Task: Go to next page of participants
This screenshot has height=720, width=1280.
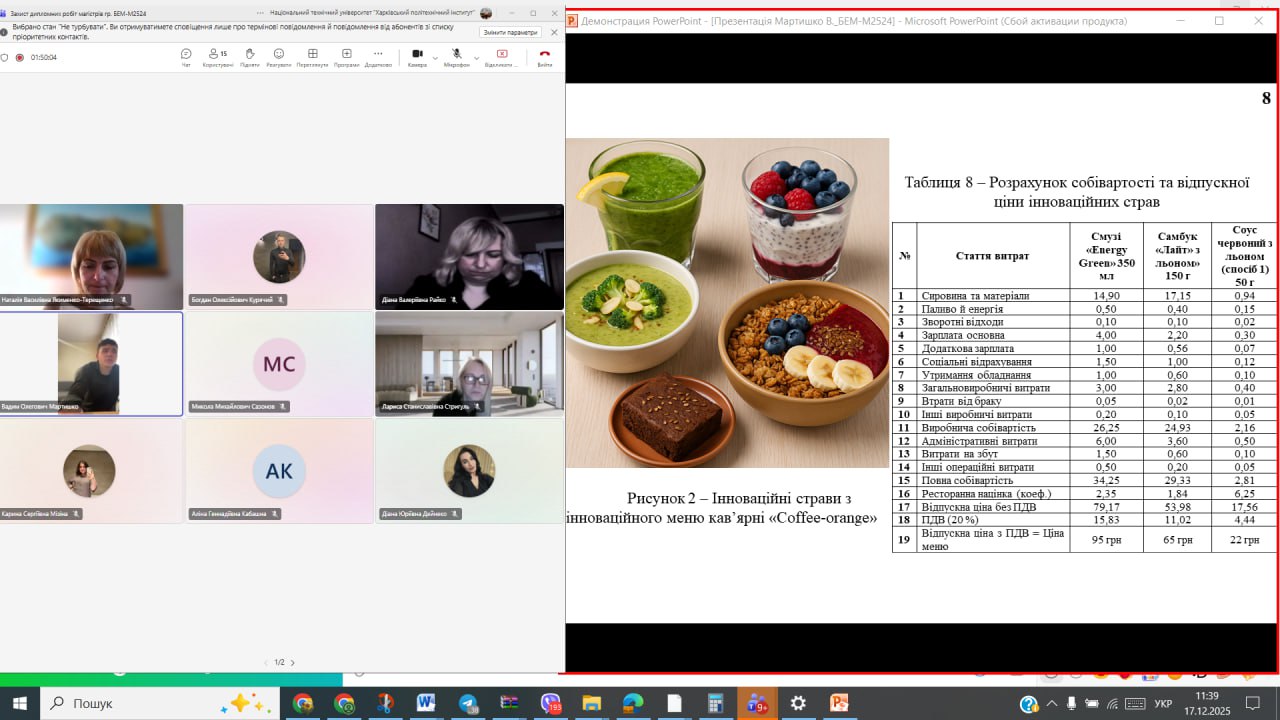Action: click(292, 662)
